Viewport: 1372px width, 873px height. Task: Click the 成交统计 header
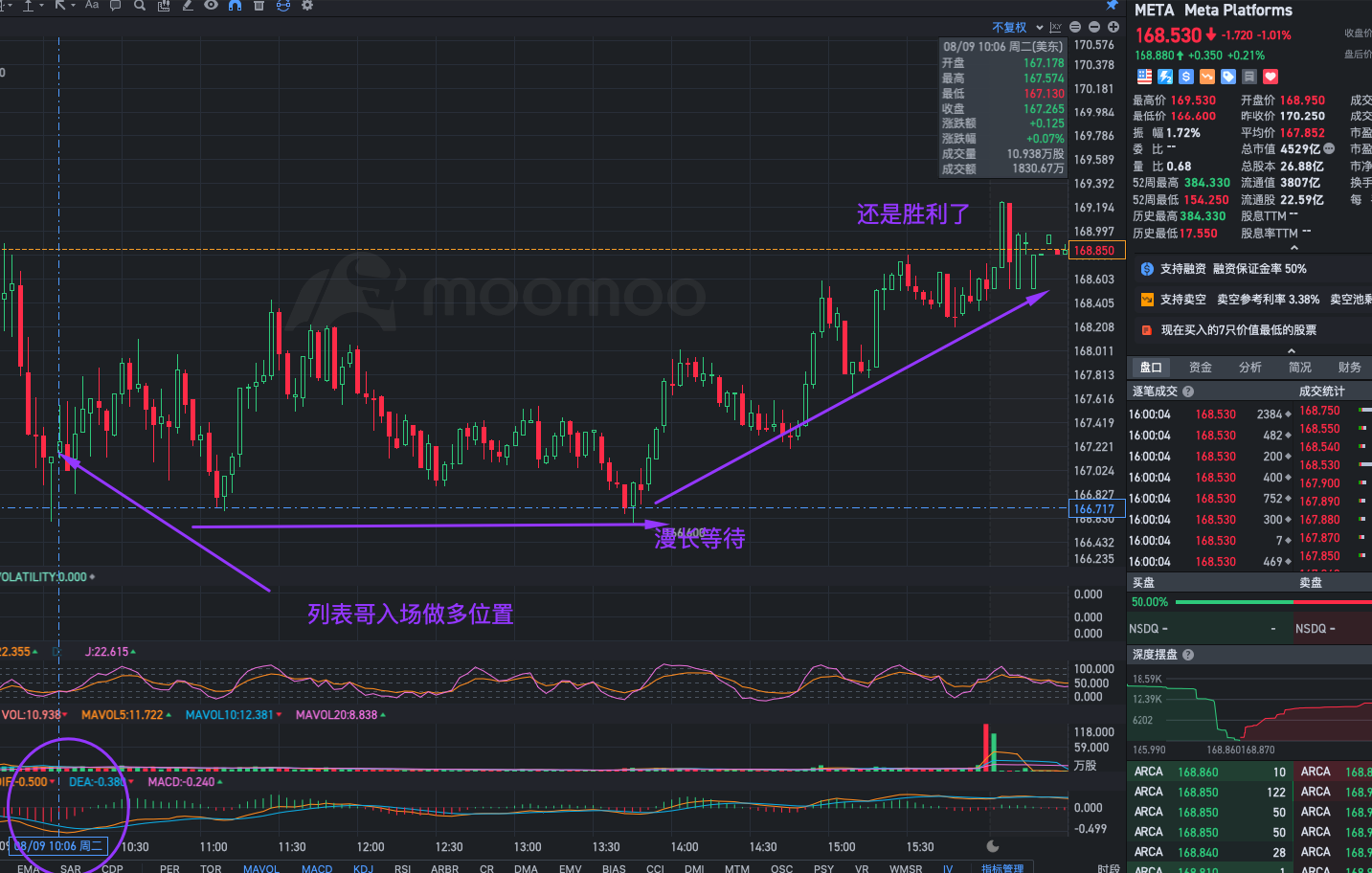tap(1322, 392)
